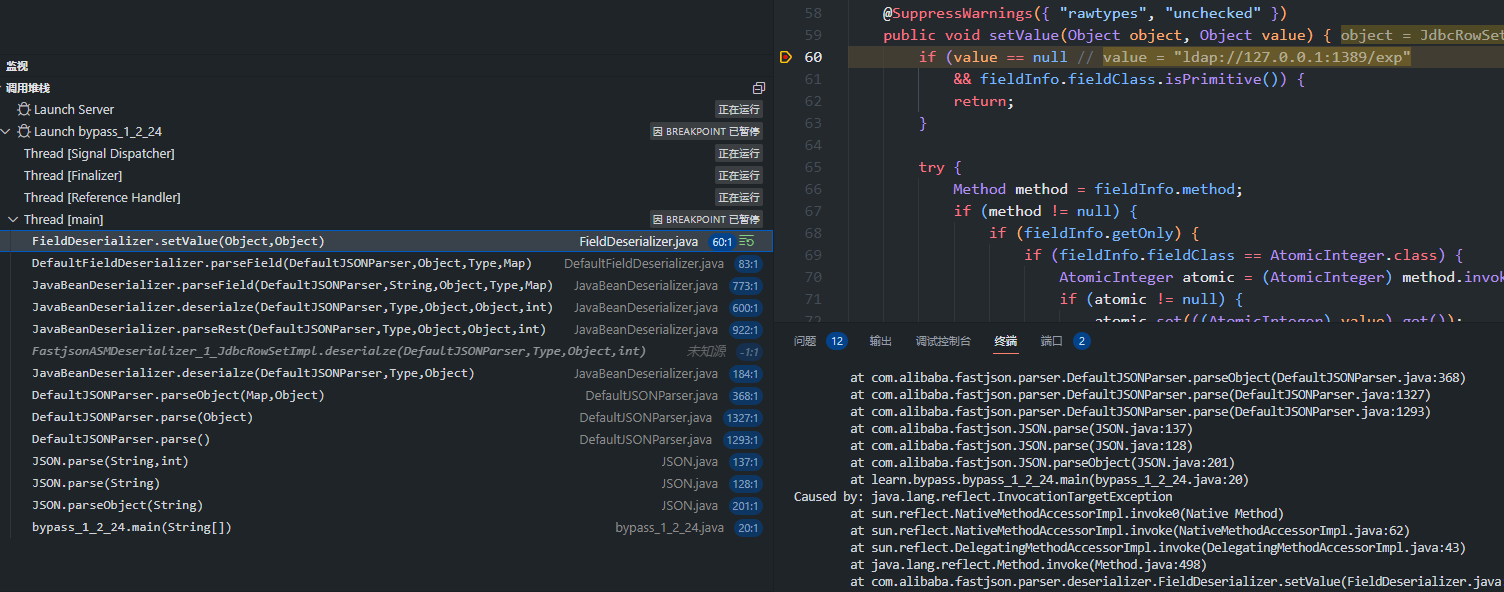This screenshot has height=592, width=1504.
Task: Select the bypass_1_2_24.main(String[]) stack frame
Action: [x=131, y=528]
